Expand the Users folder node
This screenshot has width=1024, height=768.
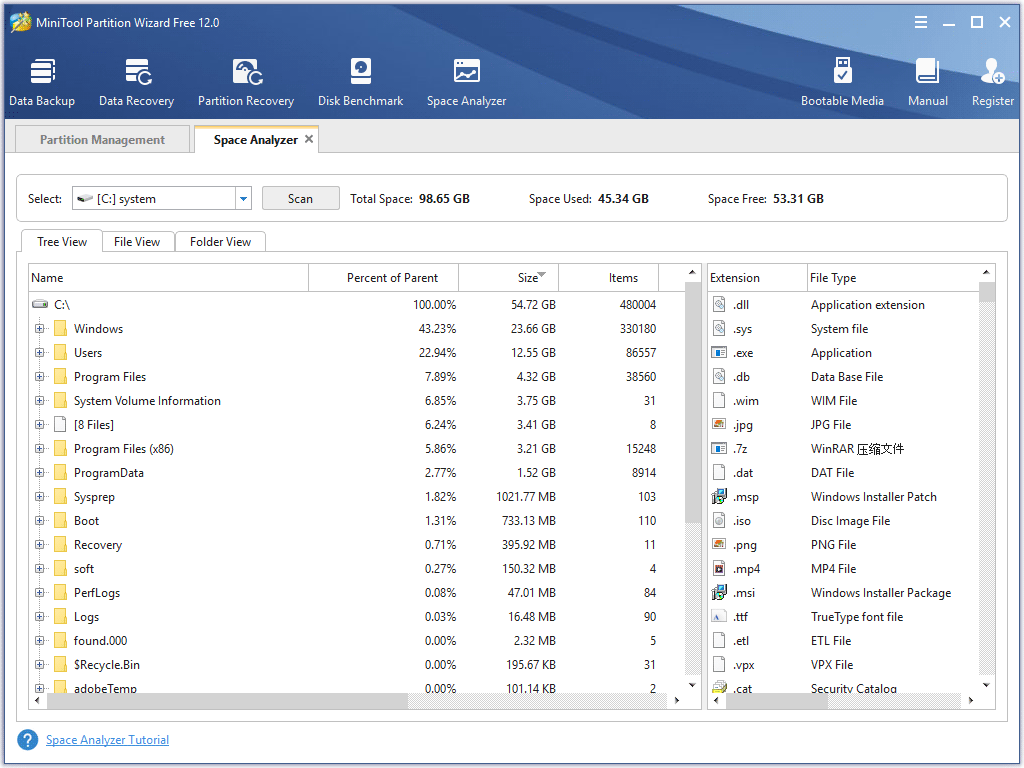tap(39, 353)
